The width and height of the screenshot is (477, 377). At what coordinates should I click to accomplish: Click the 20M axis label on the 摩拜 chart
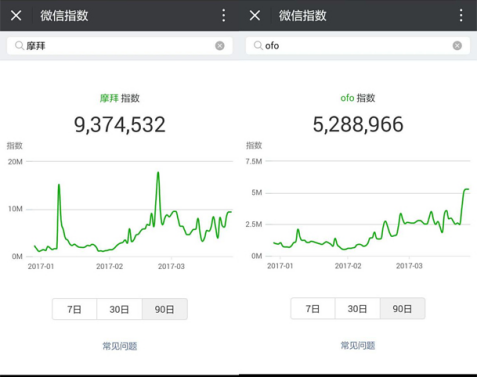click(15, 162)
